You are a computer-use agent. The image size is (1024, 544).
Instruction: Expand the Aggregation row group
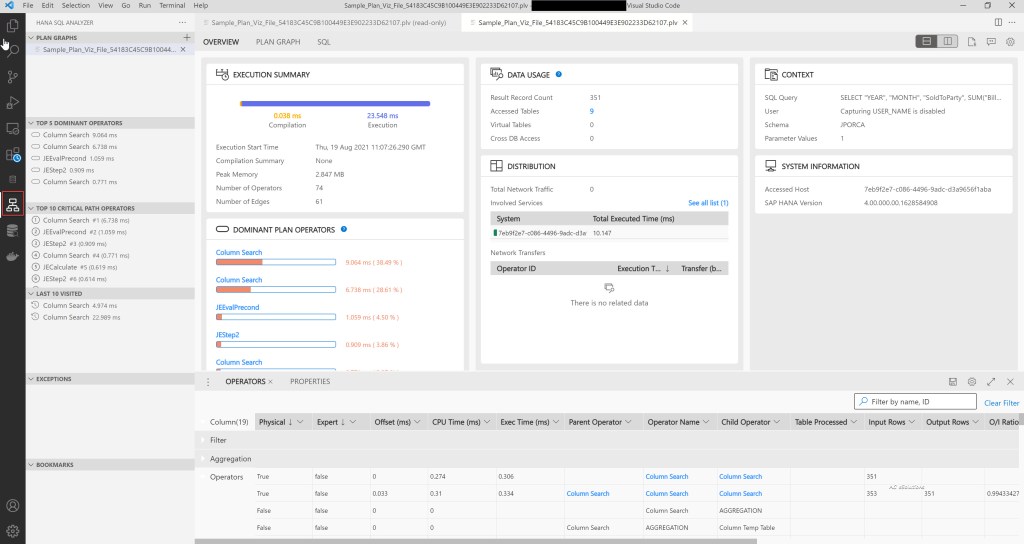coord(203,458)
